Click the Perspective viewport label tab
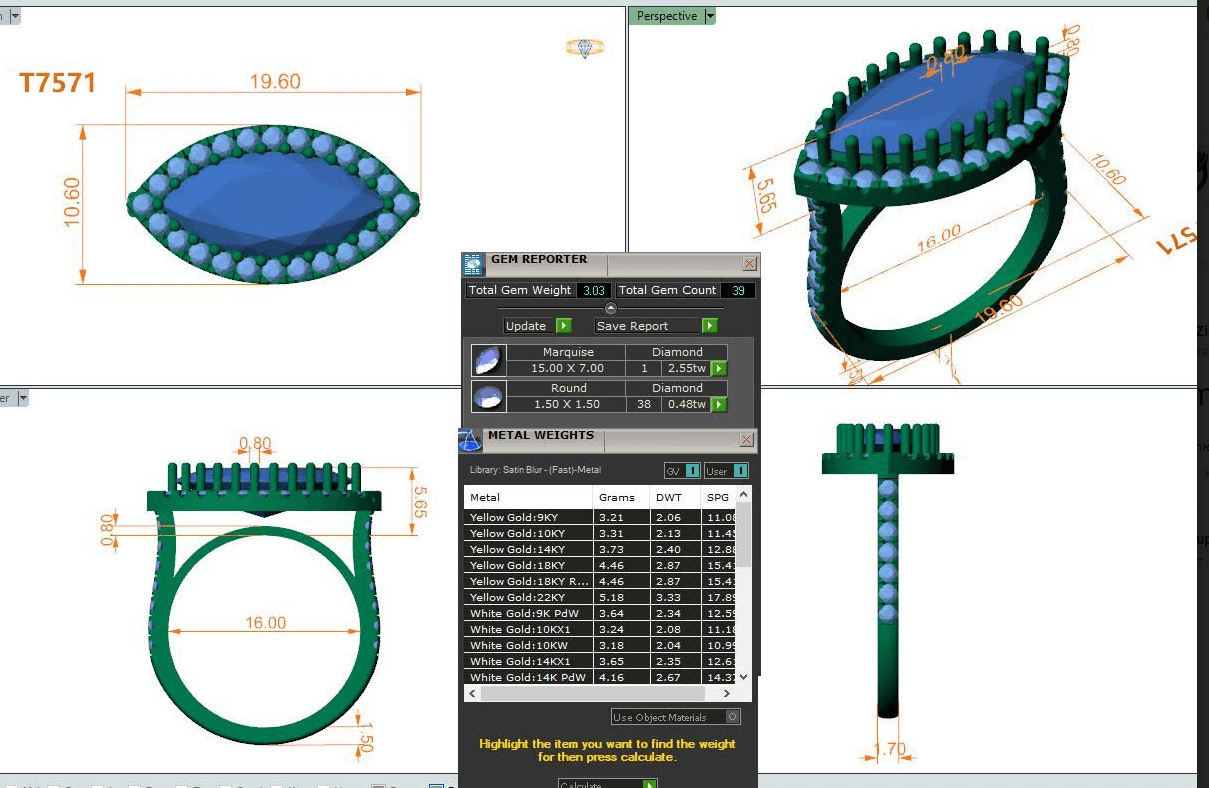This screenshot has width=1209, height=788. click(666, 16)
